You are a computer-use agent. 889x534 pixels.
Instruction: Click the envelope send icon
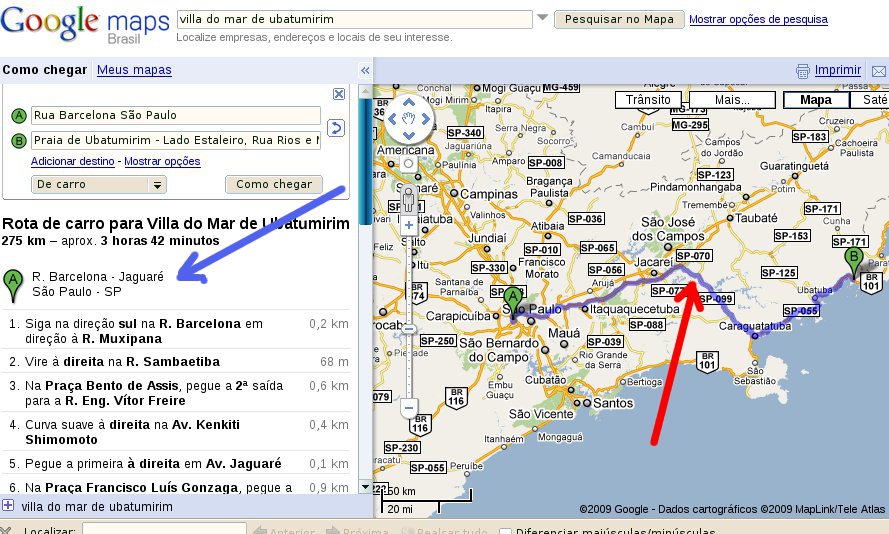(878, 71)
